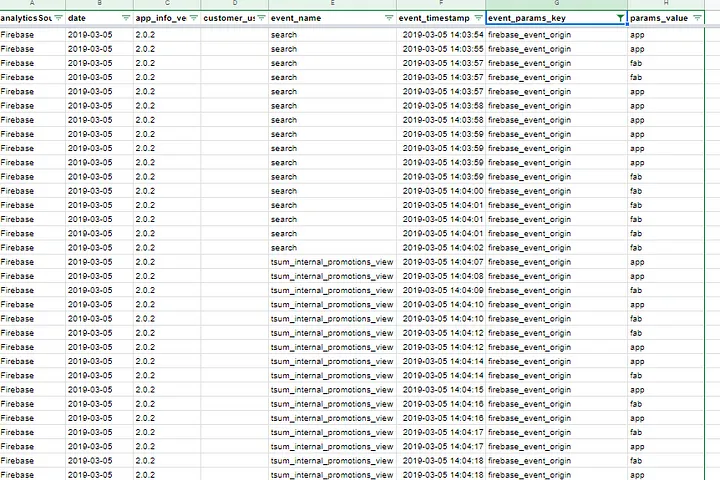Select the event_name header cell text
This screenshot has height=480, width=720.
pyautogui.click(x=296, y=18)
